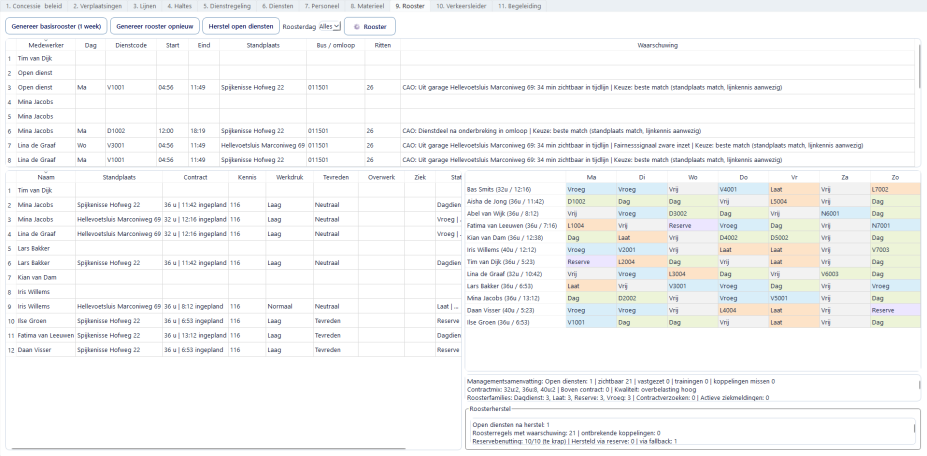Click Herstel open diensten button
This screenshot has height=456, width=927.
click(x=239, y=26)
